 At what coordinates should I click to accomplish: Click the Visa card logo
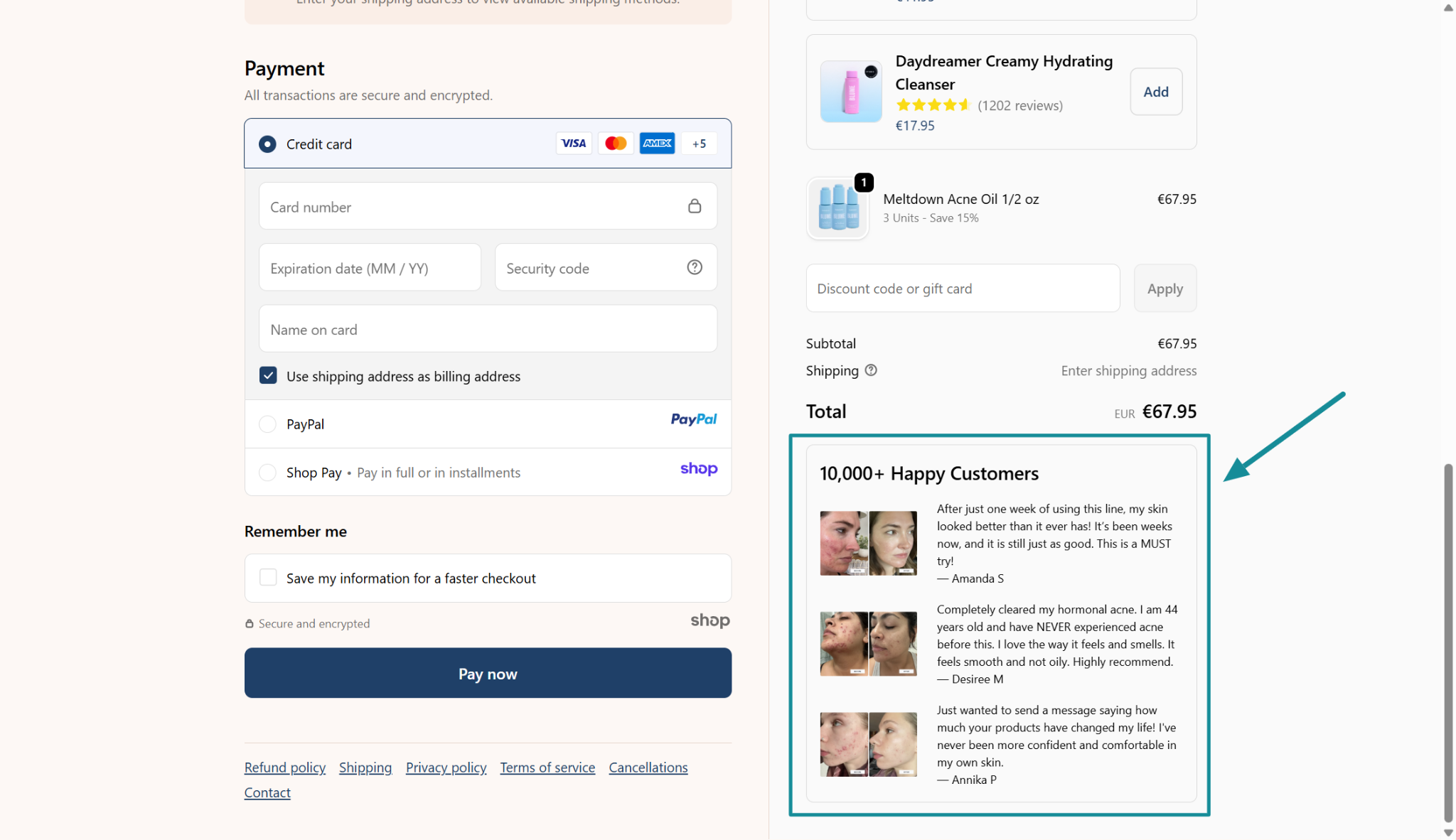(573, 144)
